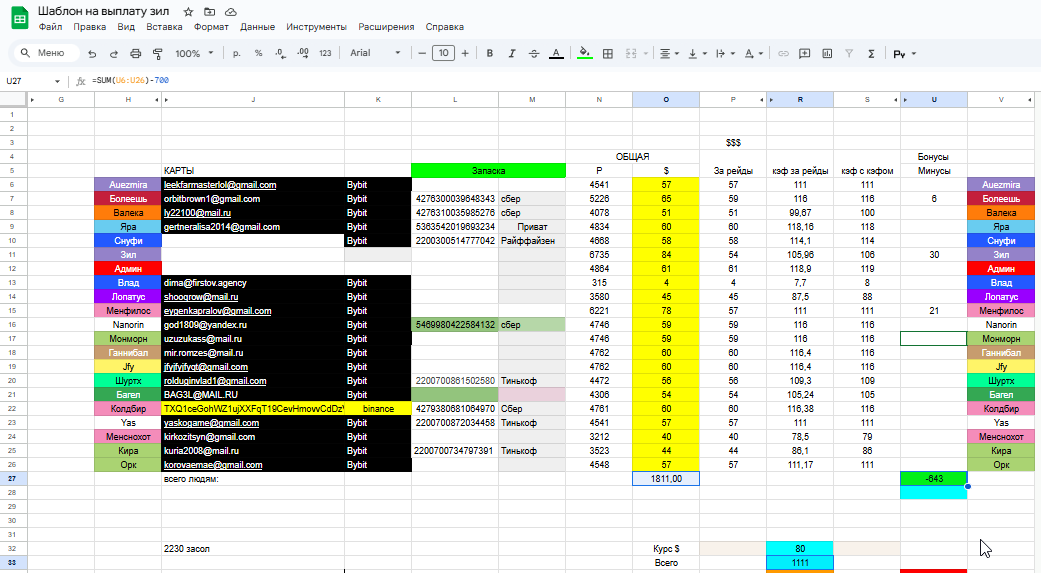Print the spreadsheet with the printer icon
The height and width of the screenshot is (573, 1041).
pos(135,53)
